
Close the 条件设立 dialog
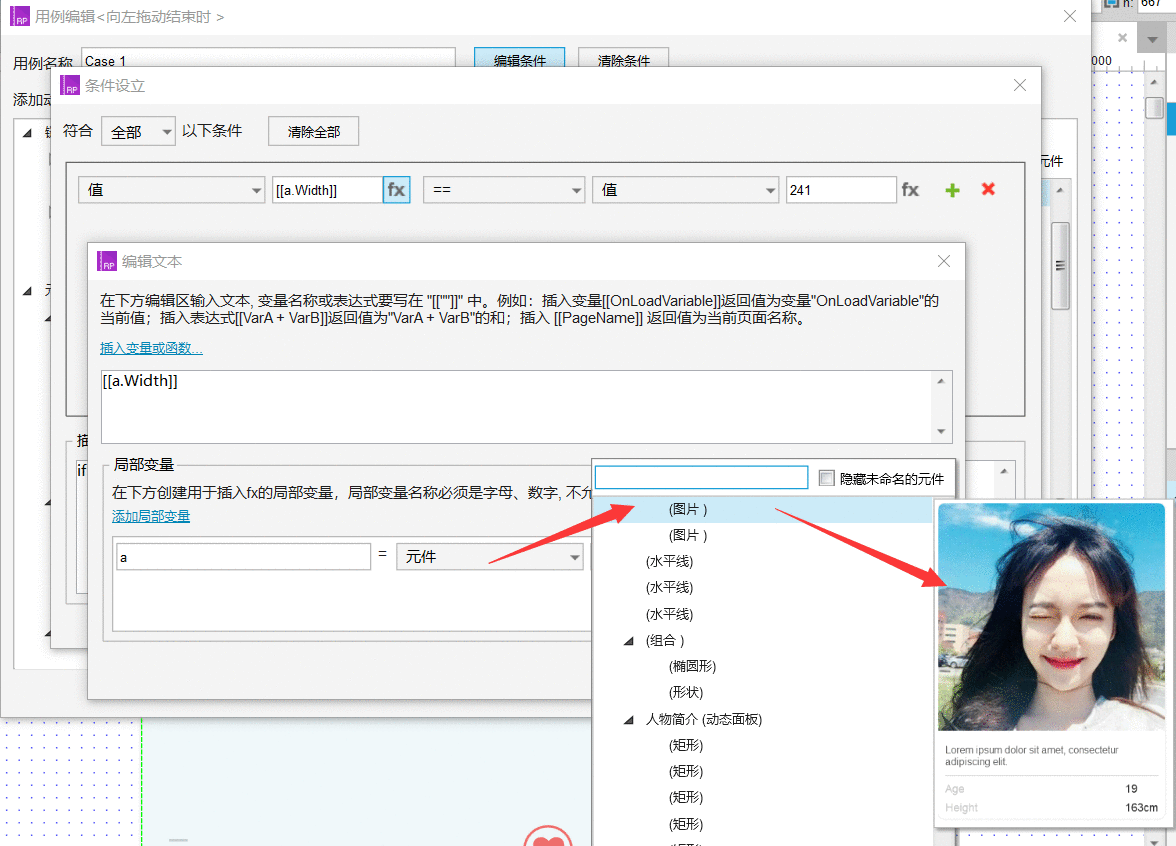[1020, 86]
